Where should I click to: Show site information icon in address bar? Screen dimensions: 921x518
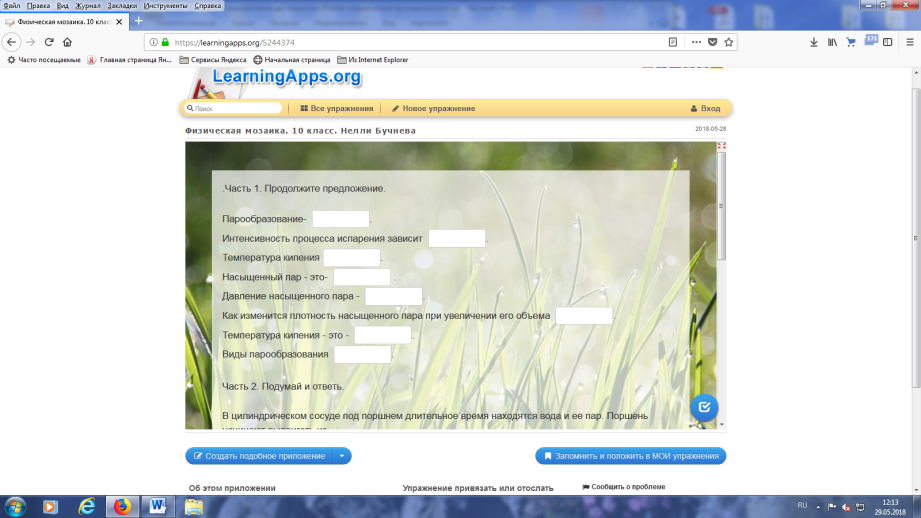click(x=153, y=42)
